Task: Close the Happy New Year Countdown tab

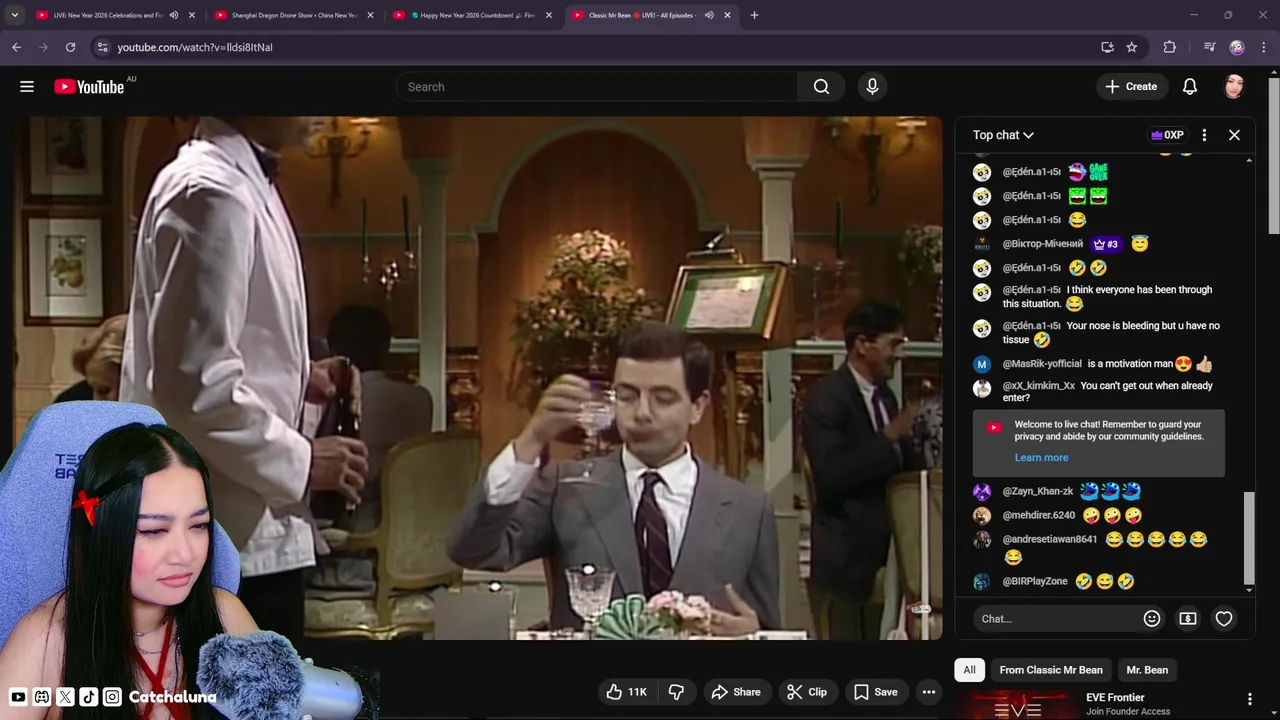Action: coord(548,15)
